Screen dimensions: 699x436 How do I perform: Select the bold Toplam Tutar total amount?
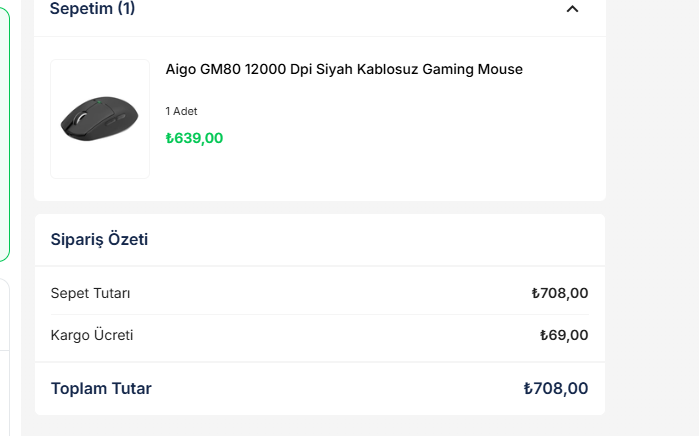556,388
